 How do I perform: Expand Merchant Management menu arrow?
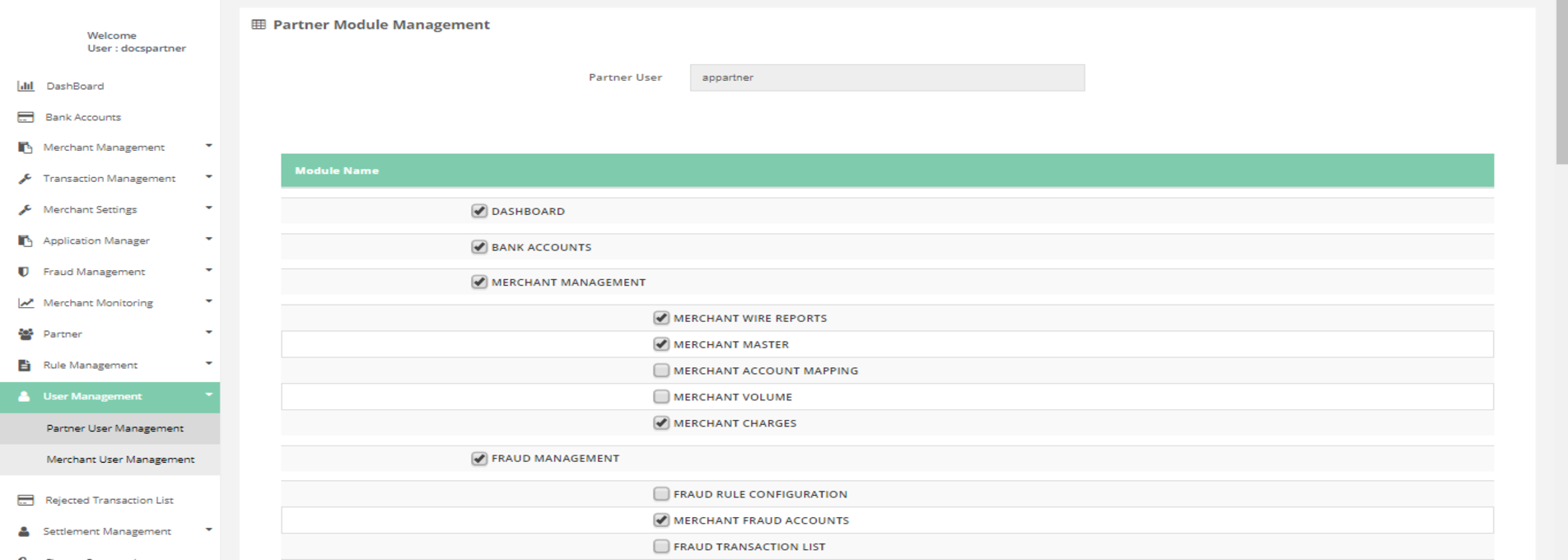coord(208,146)
